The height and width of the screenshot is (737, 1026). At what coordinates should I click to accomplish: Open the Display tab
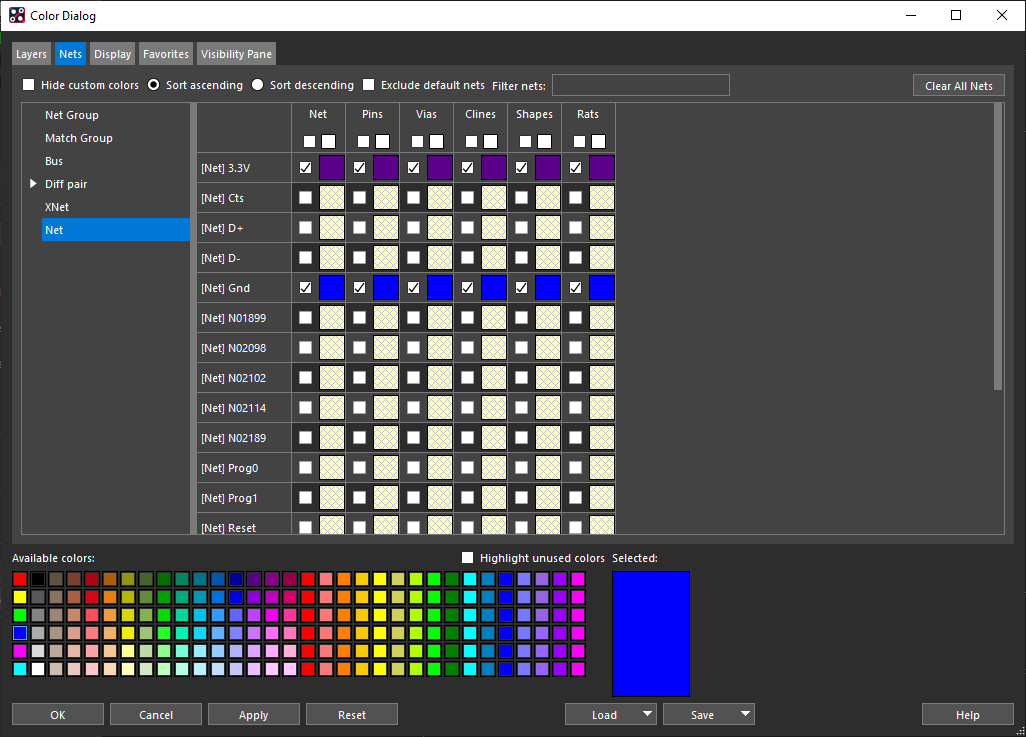(x=112, y=53)
